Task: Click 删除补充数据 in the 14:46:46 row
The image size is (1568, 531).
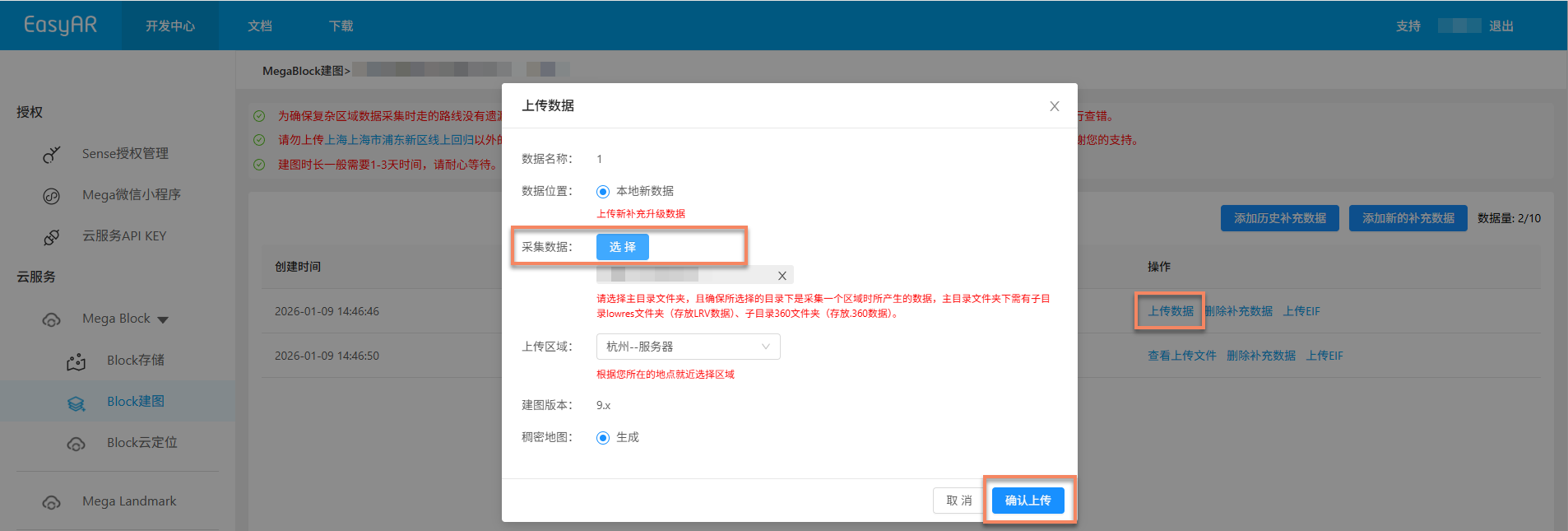Action: coord(1239,311)
